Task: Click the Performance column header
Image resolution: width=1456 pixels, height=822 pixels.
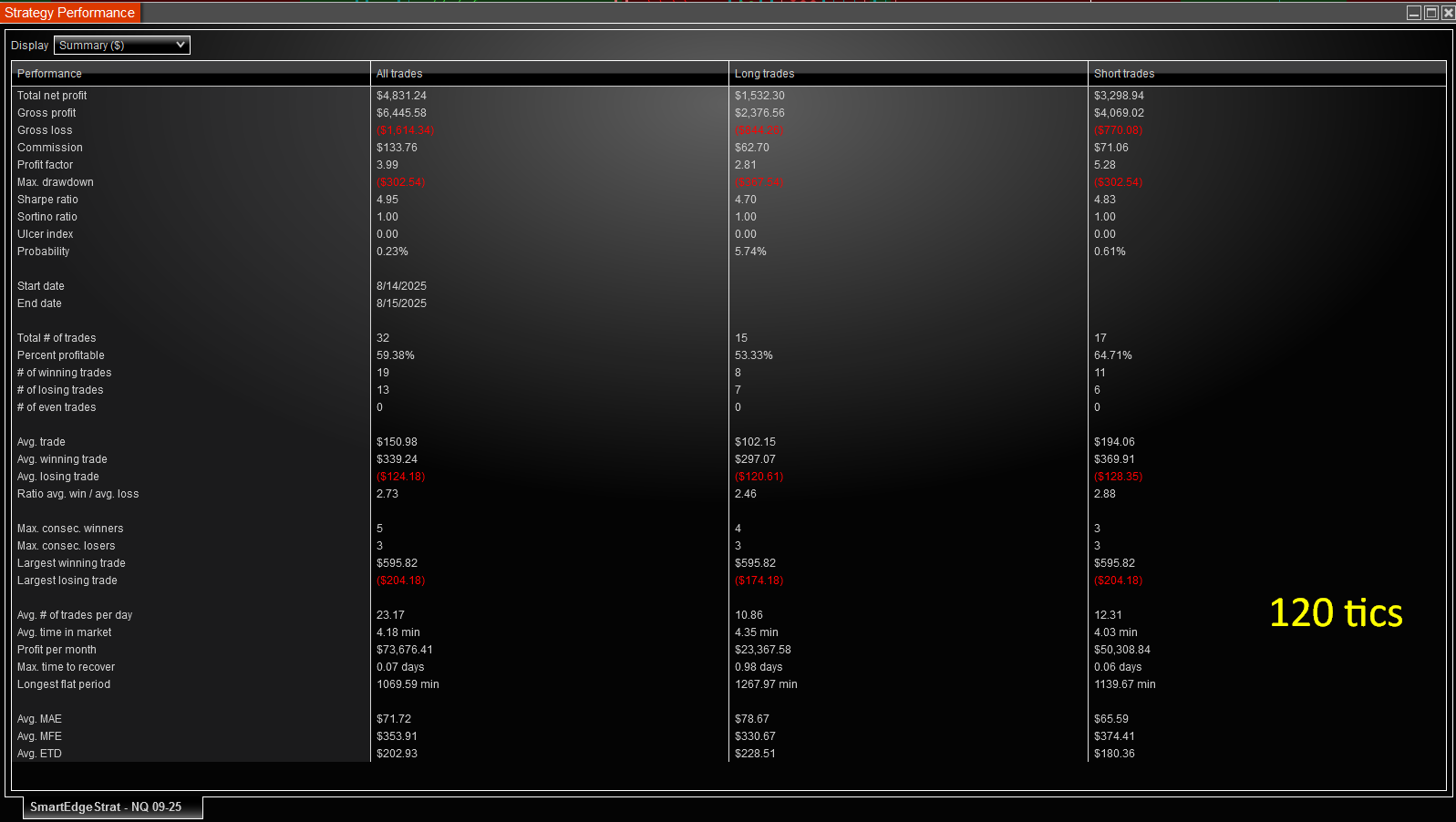Action: [x=49, y=74]
